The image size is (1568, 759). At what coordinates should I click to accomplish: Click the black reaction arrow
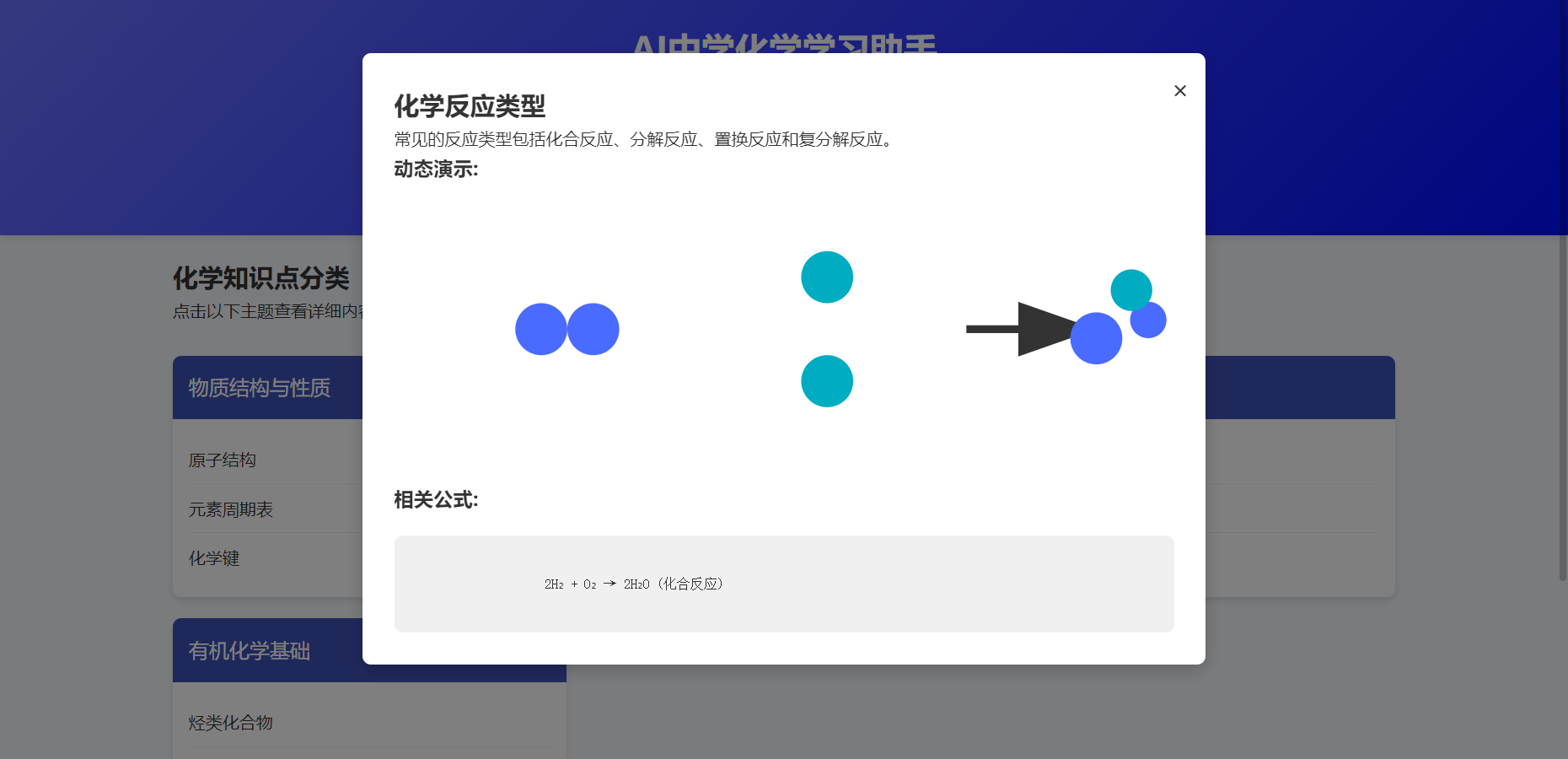point(1012,329)
